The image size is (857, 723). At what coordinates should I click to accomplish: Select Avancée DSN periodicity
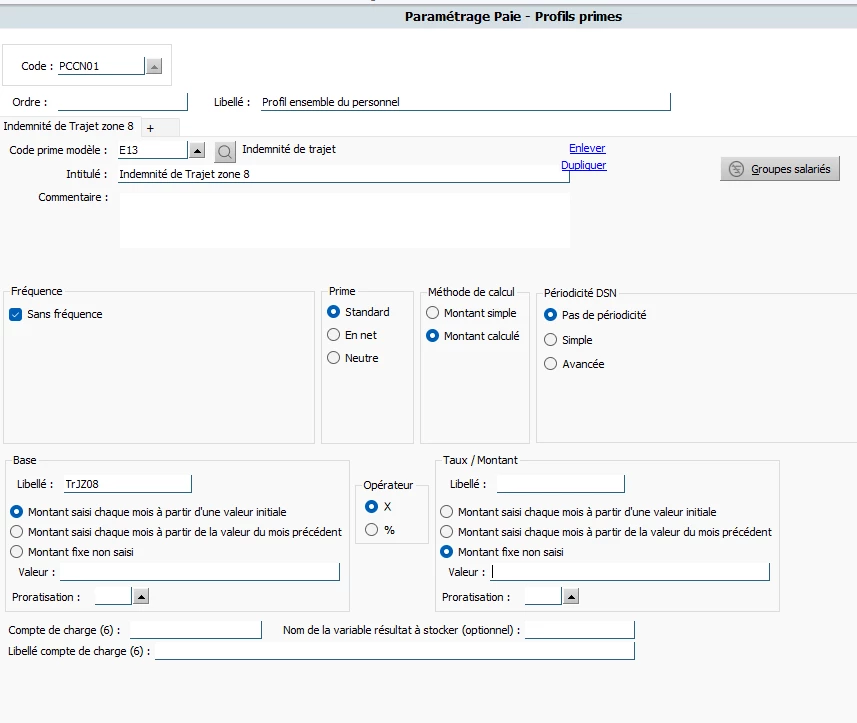[550, 364]
